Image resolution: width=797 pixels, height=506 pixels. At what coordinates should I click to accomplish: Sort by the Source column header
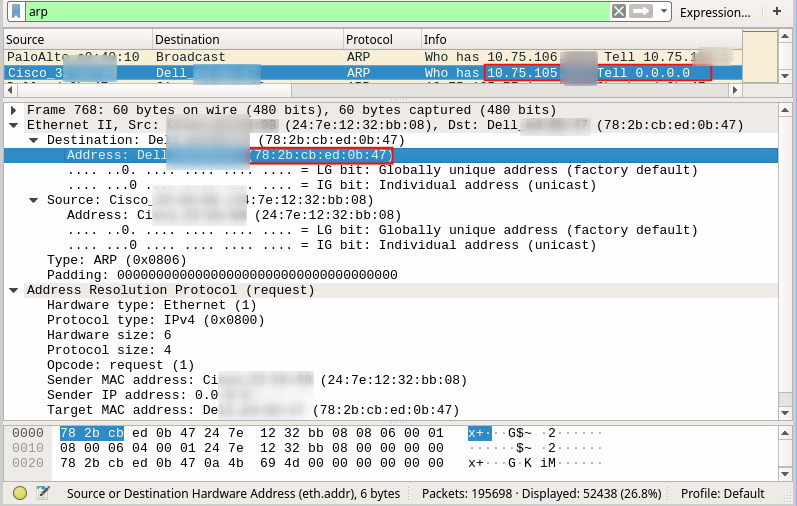tap(79, 39)
